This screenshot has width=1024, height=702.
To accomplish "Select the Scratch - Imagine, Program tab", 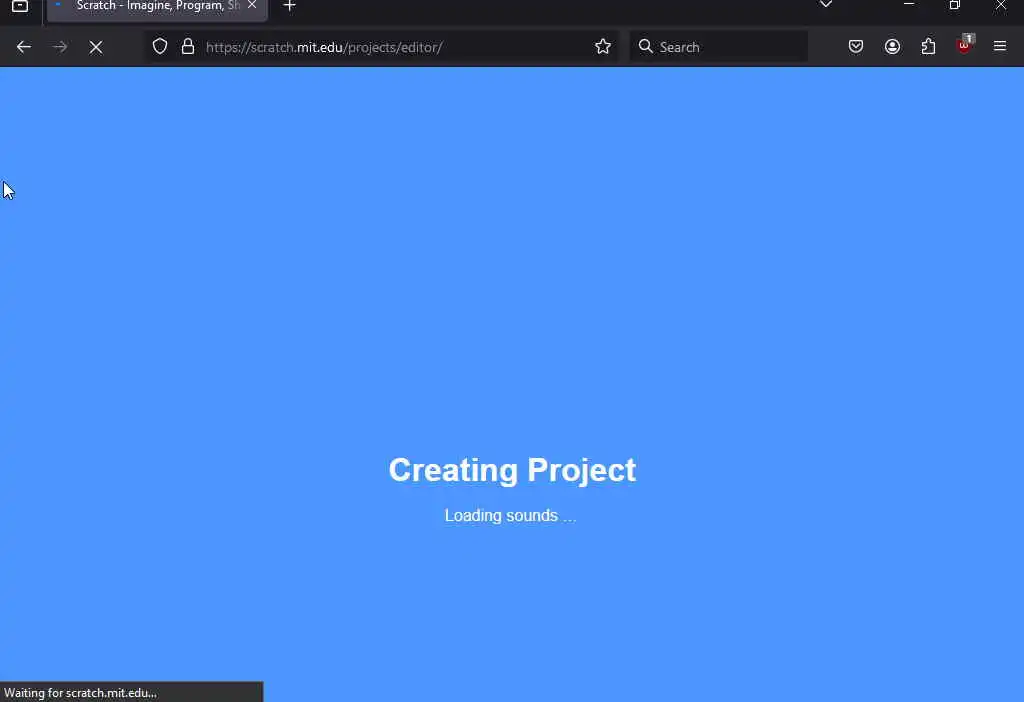I will pos(157,8).
